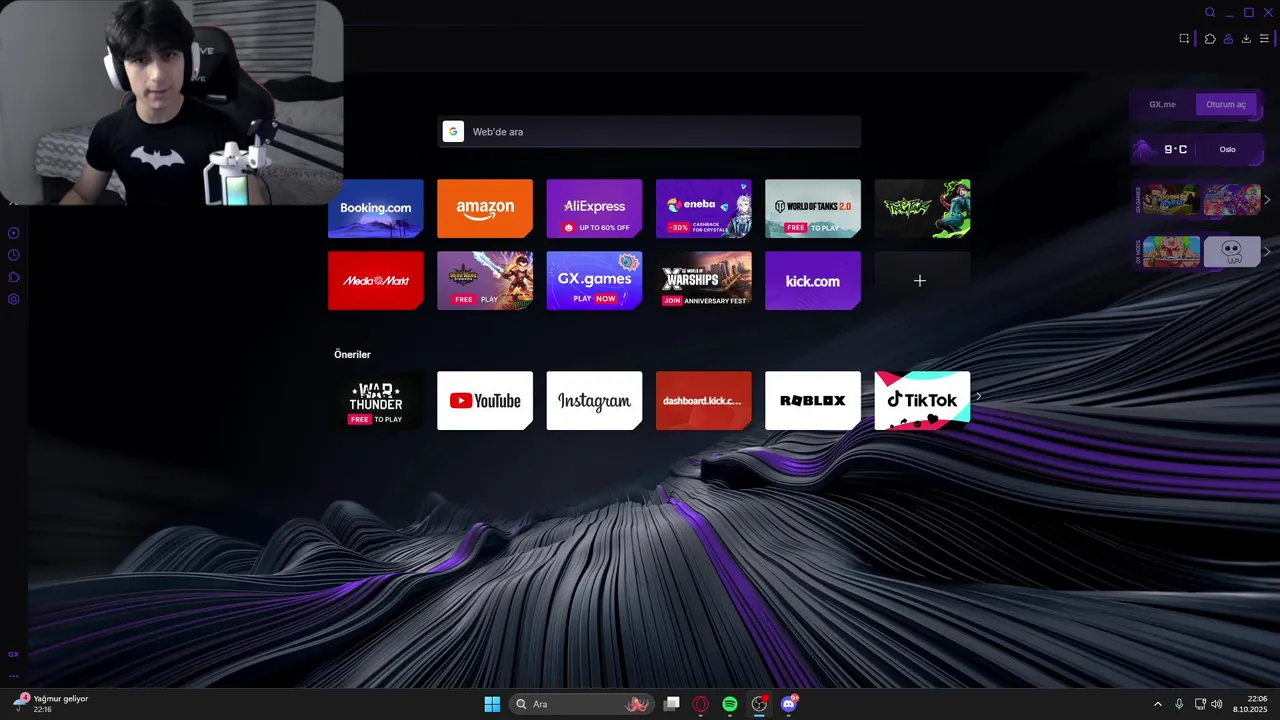Open Task View on the taskbar
Screen dimensions: 1280x720
672,704
